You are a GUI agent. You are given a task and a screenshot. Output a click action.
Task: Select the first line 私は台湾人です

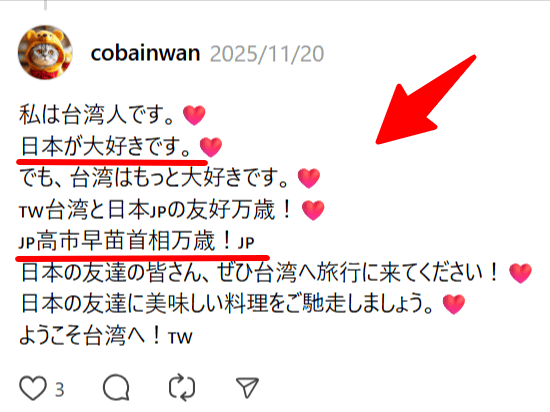96,115
